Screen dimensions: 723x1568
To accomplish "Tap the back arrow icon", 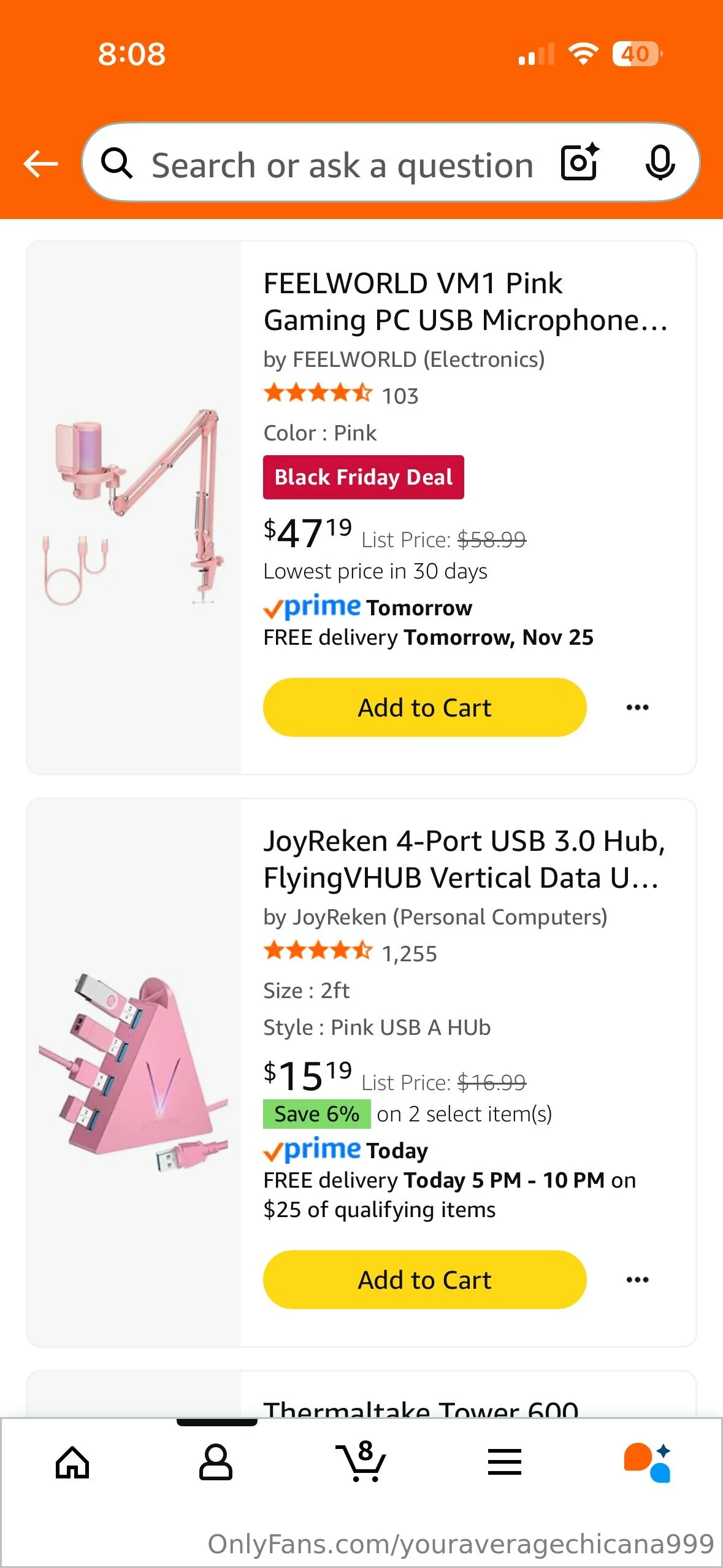I will point(40,164).
